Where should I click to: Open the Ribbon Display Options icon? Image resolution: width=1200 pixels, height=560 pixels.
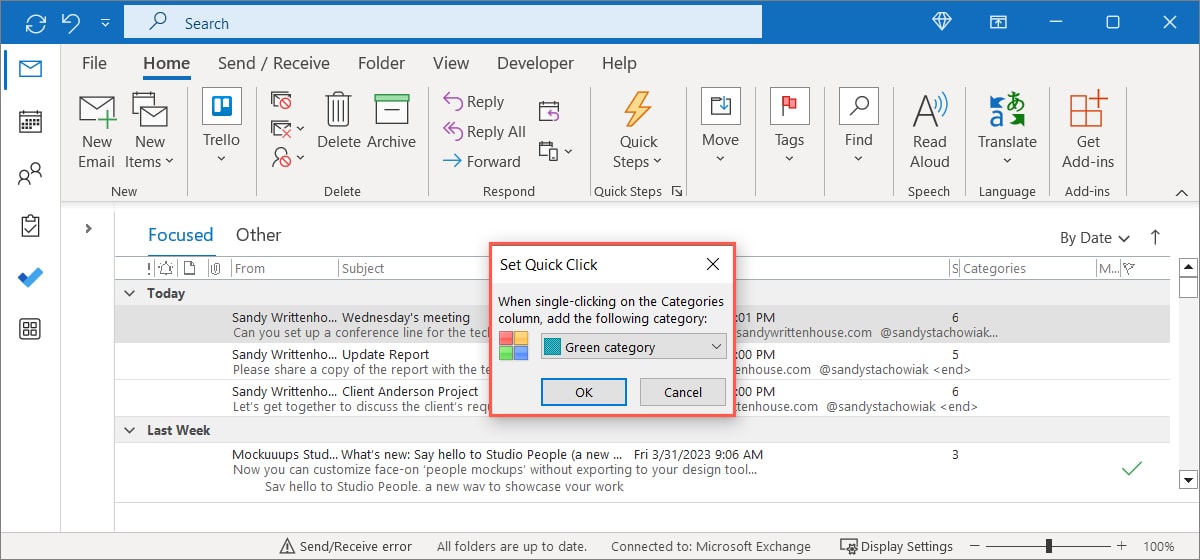998,22
